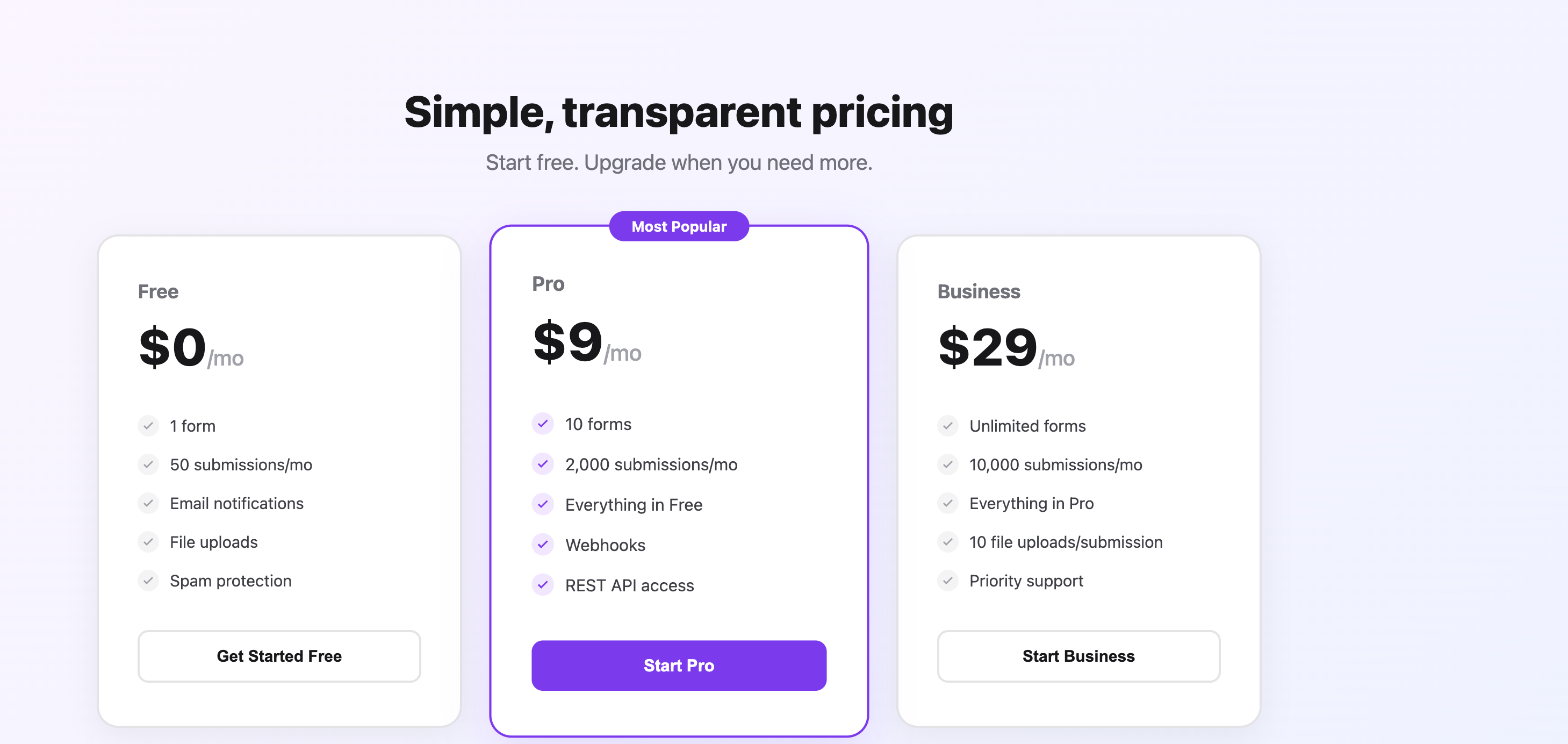The width and height of the screenshot is (1568, 744).
Task: Click Get Started Free
Action: [278, 656]
